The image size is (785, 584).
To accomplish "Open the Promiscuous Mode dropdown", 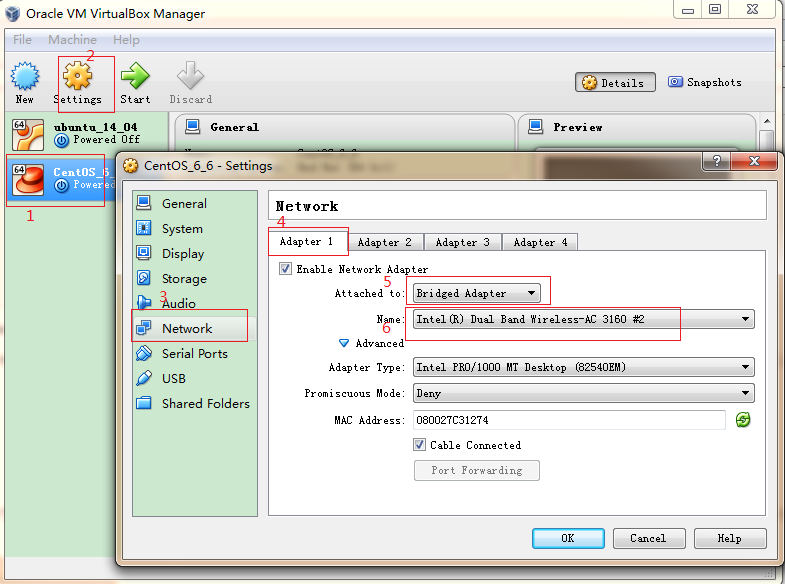I will [x=584, y=393].
